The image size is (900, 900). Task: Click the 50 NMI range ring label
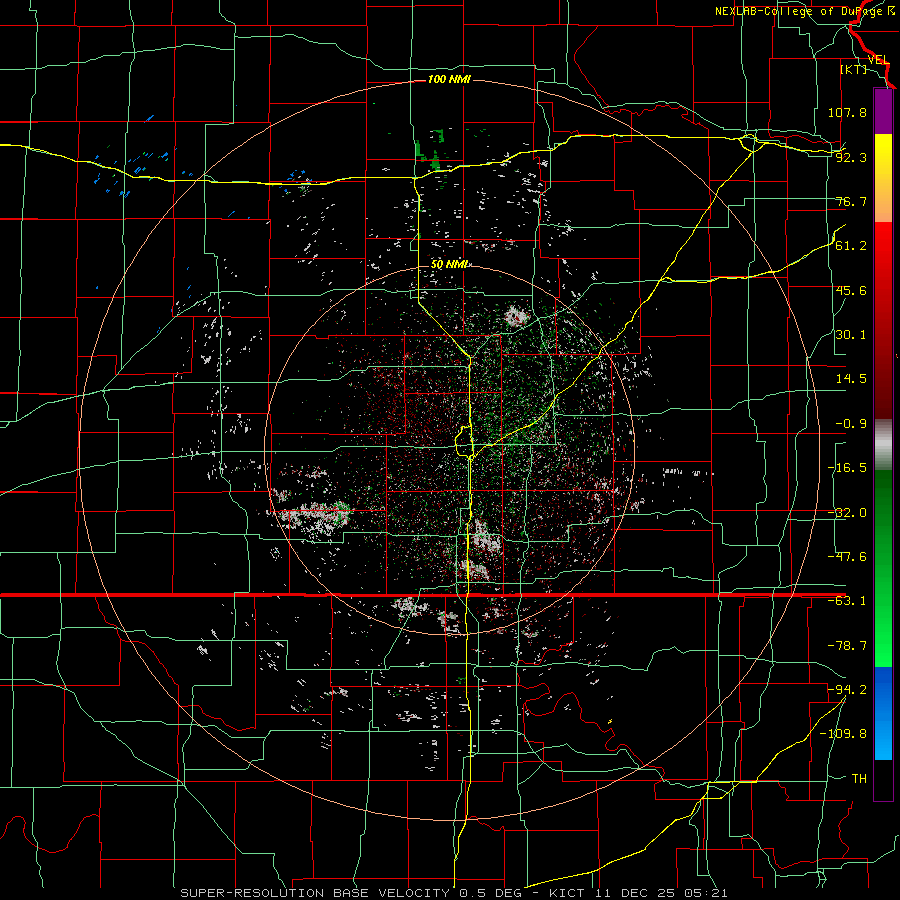click(449, 265)
